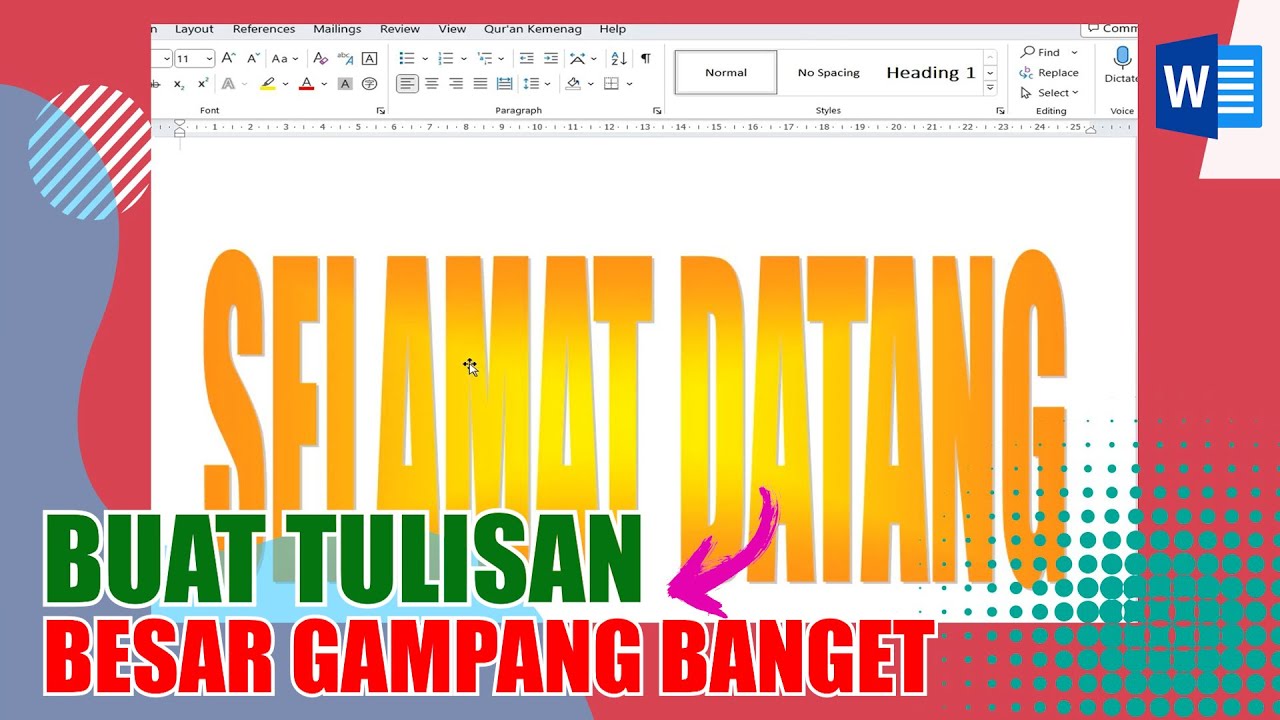This screenshot has height=720, width=1280.
Task: Click the first line indent ruler marker
Action: coord(180,123)
